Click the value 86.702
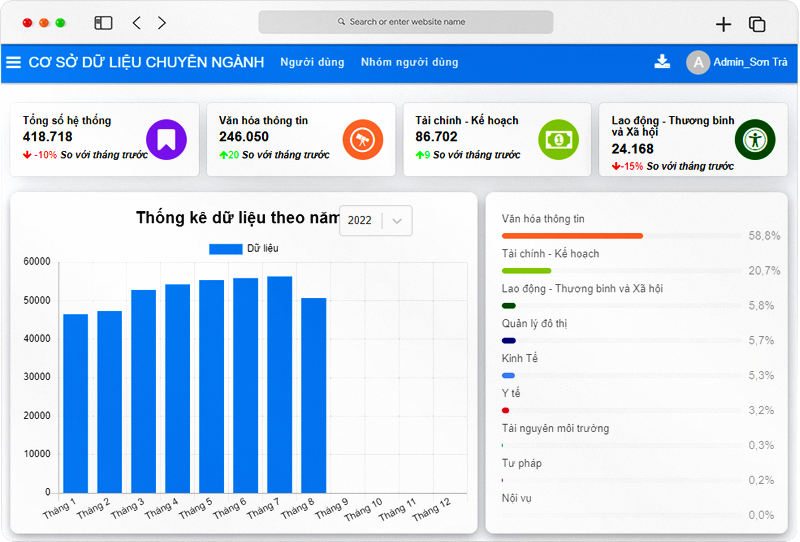 [436, 137]
